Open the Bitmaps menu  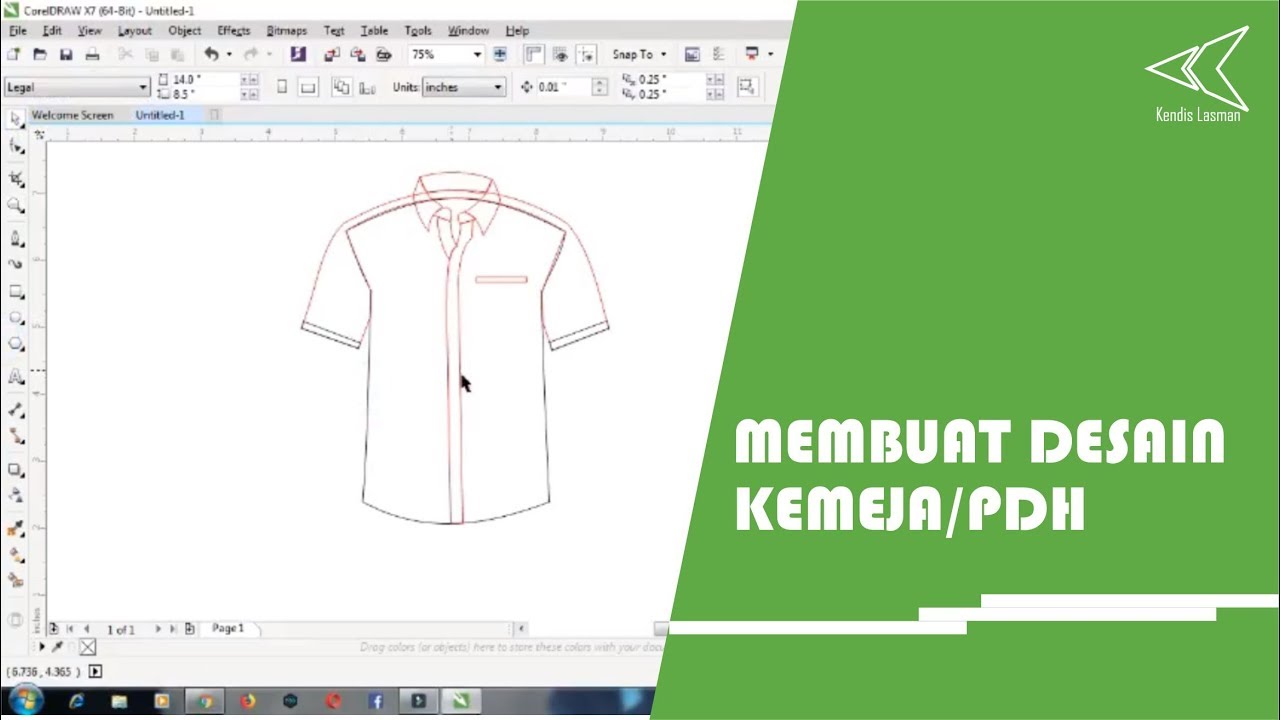[287, 30]
